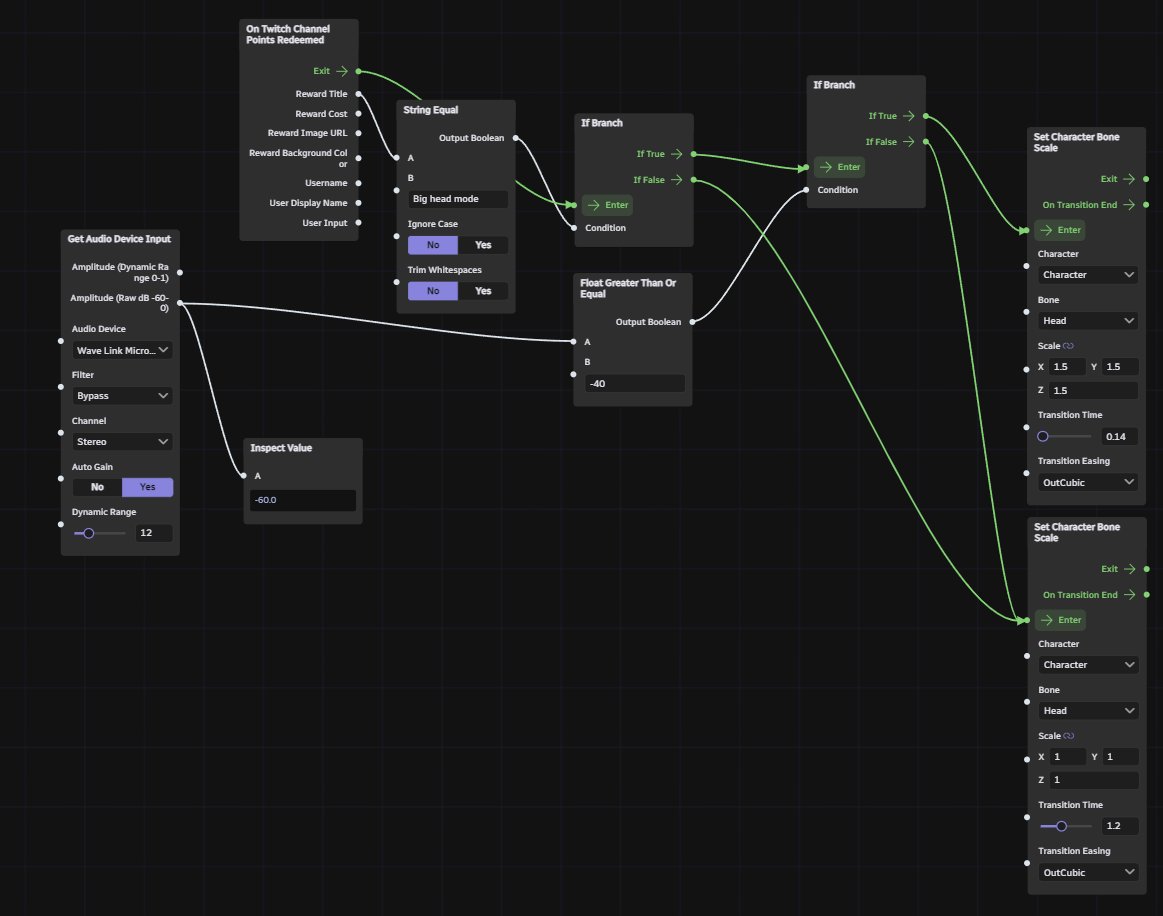1163x916 pixels.
Task: Click the Amplitude Raw dB output pin
Action: coord(180,303)
